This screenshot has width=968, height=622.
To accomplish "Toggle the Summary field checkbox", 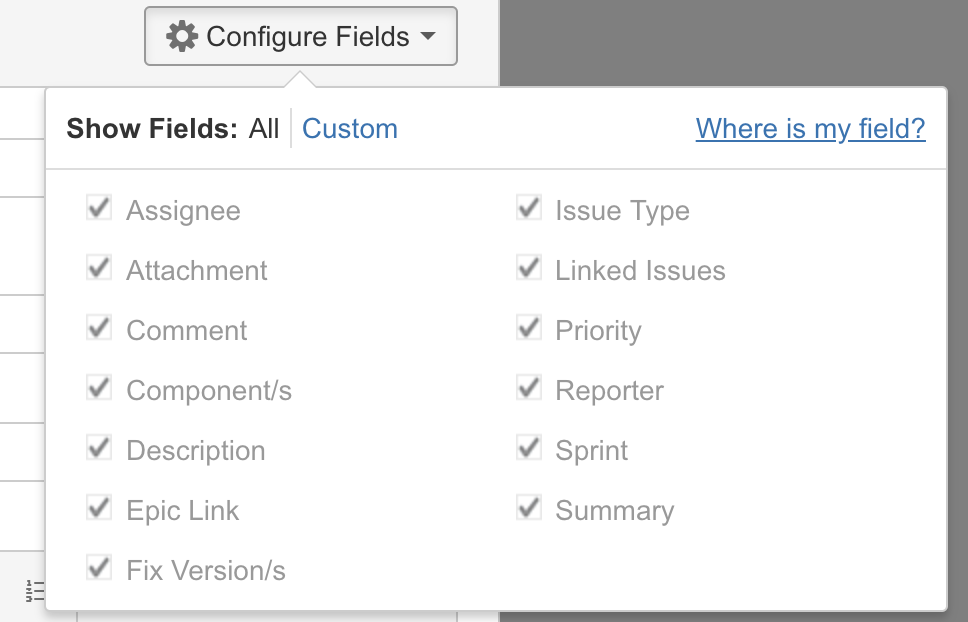I will point(528,509).
